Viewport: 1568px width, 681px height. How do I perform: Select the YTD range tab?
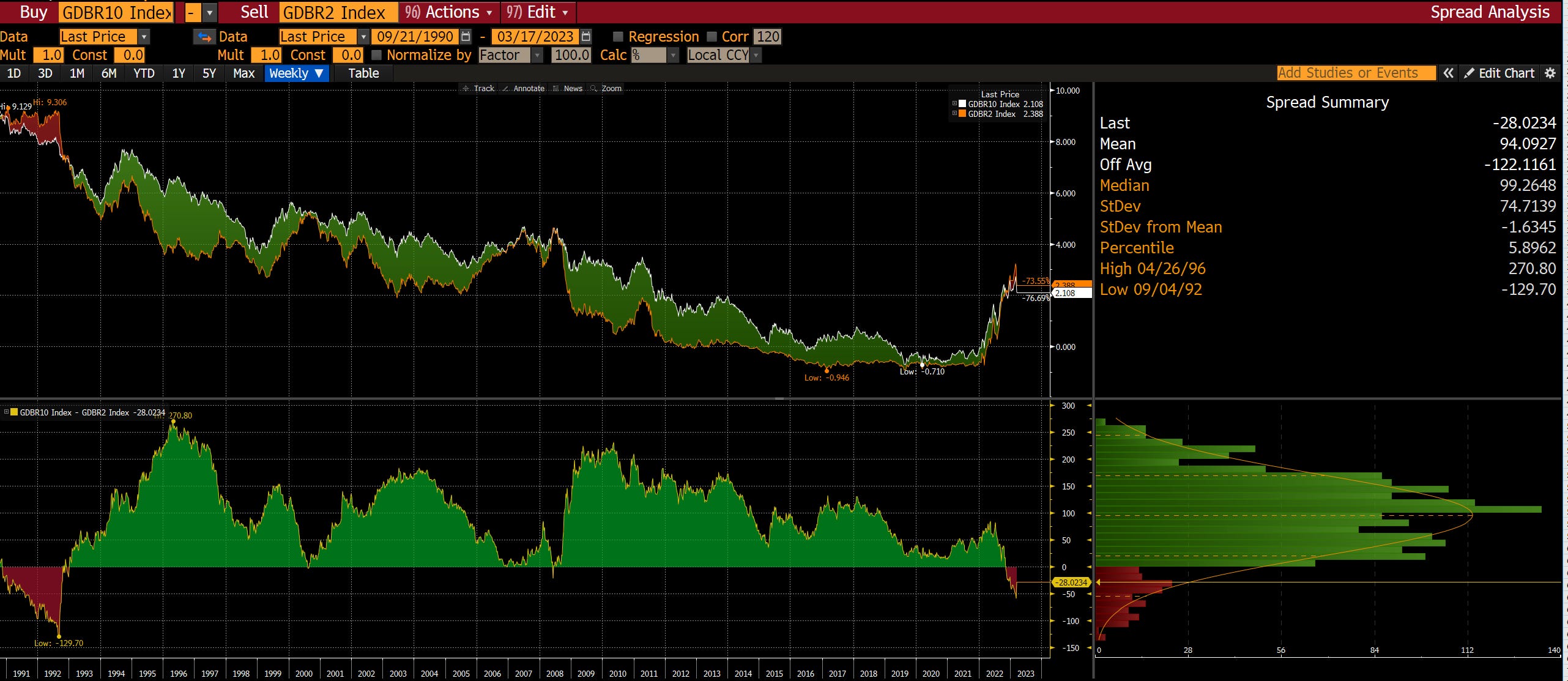(144, 73)
